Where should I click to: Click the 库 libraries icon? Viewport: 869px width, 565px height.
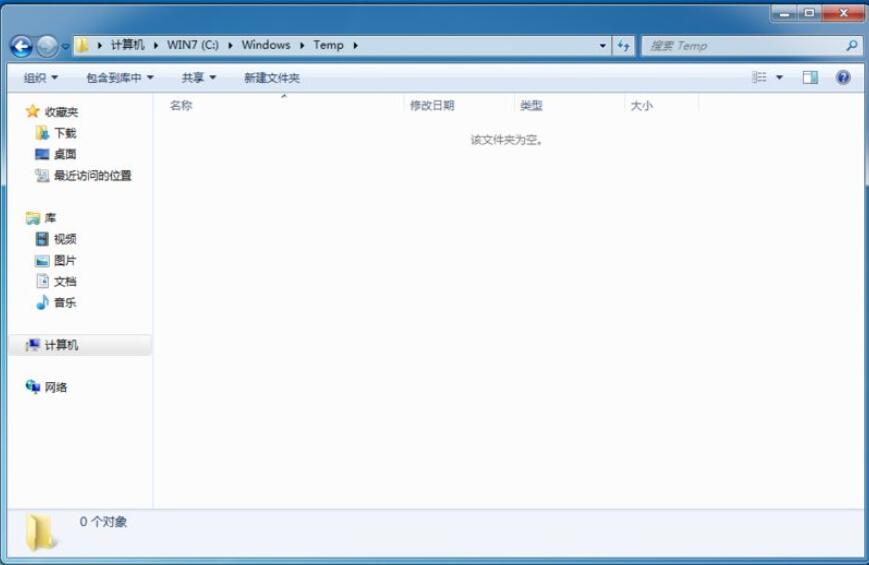click(33, 218)
